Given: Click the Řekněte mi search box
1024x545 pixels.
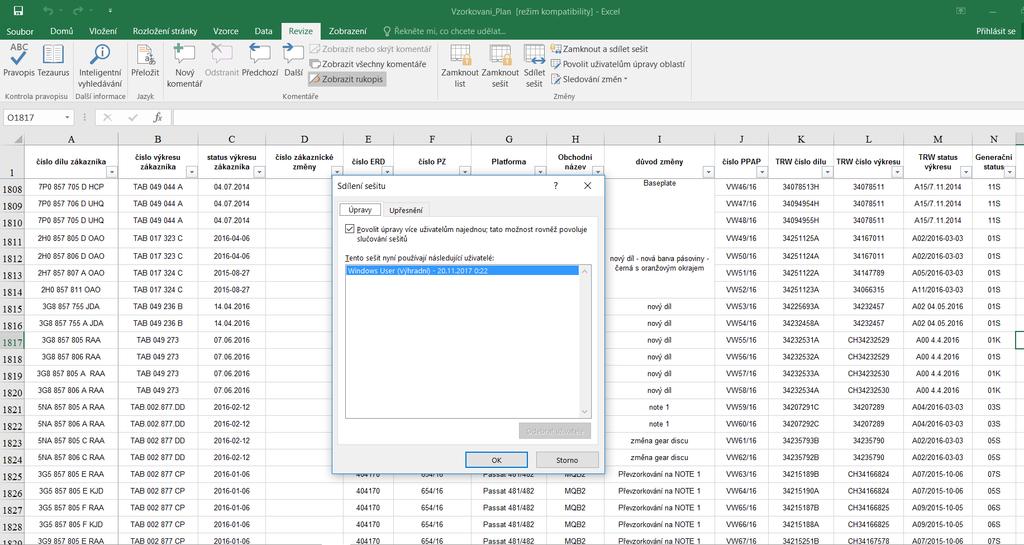Looking at the screenshot, I should tap(444, 31).
